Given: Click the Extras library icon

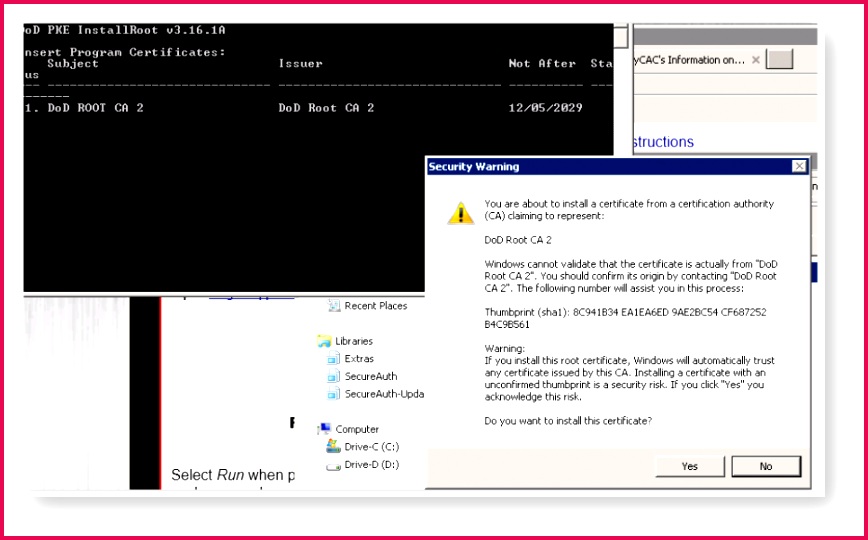Looking at the screenshot, I should point(333,359).
